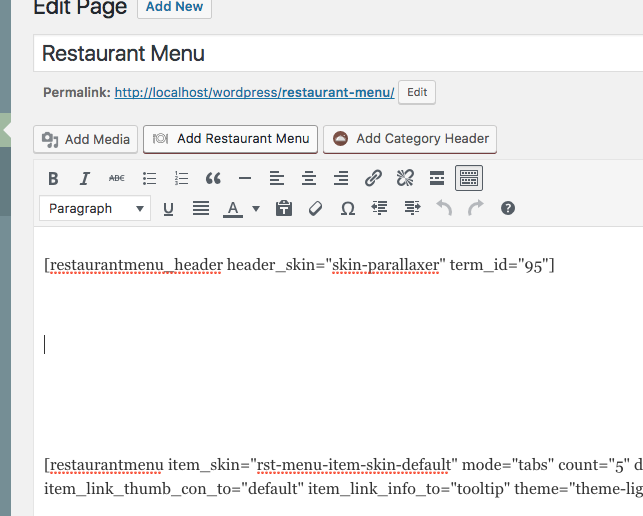Screen dimensions: 643x516
Task: Apply strikethrough formatting
Action: tap(117, 178)
